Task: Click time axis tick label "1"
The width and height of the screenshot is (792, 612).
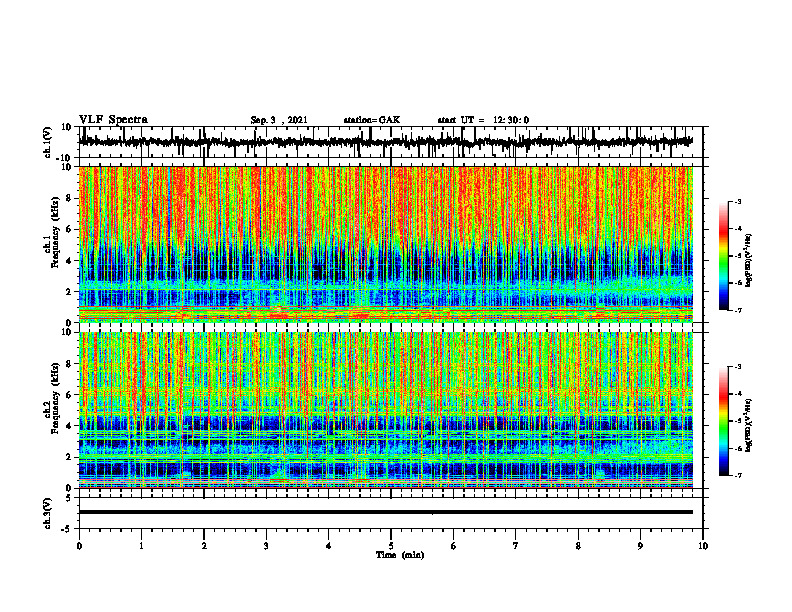Action: pyautogui.click(x=141, y=546)
